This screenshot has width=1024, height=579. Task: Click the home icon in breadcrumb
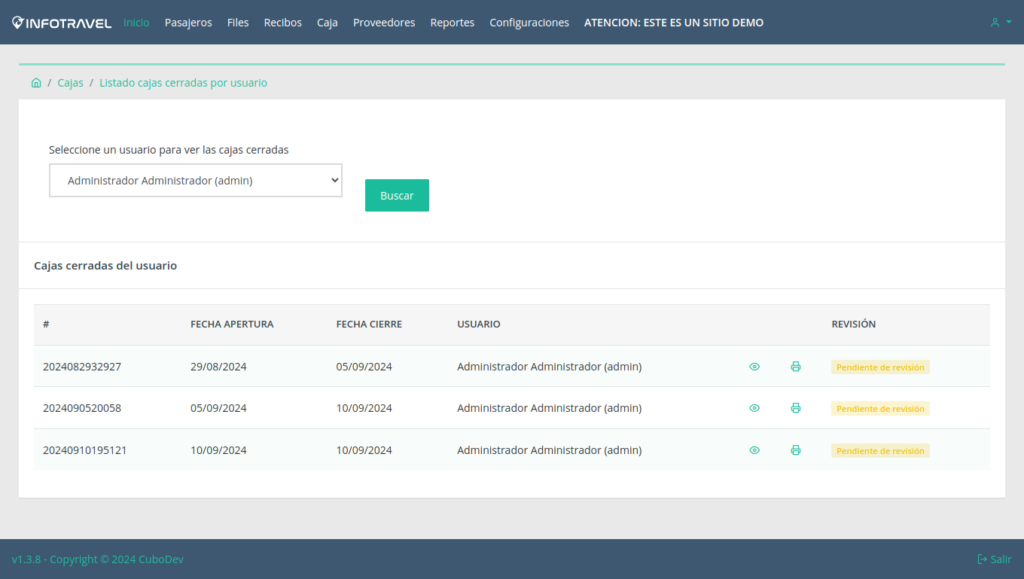[36, 83]
